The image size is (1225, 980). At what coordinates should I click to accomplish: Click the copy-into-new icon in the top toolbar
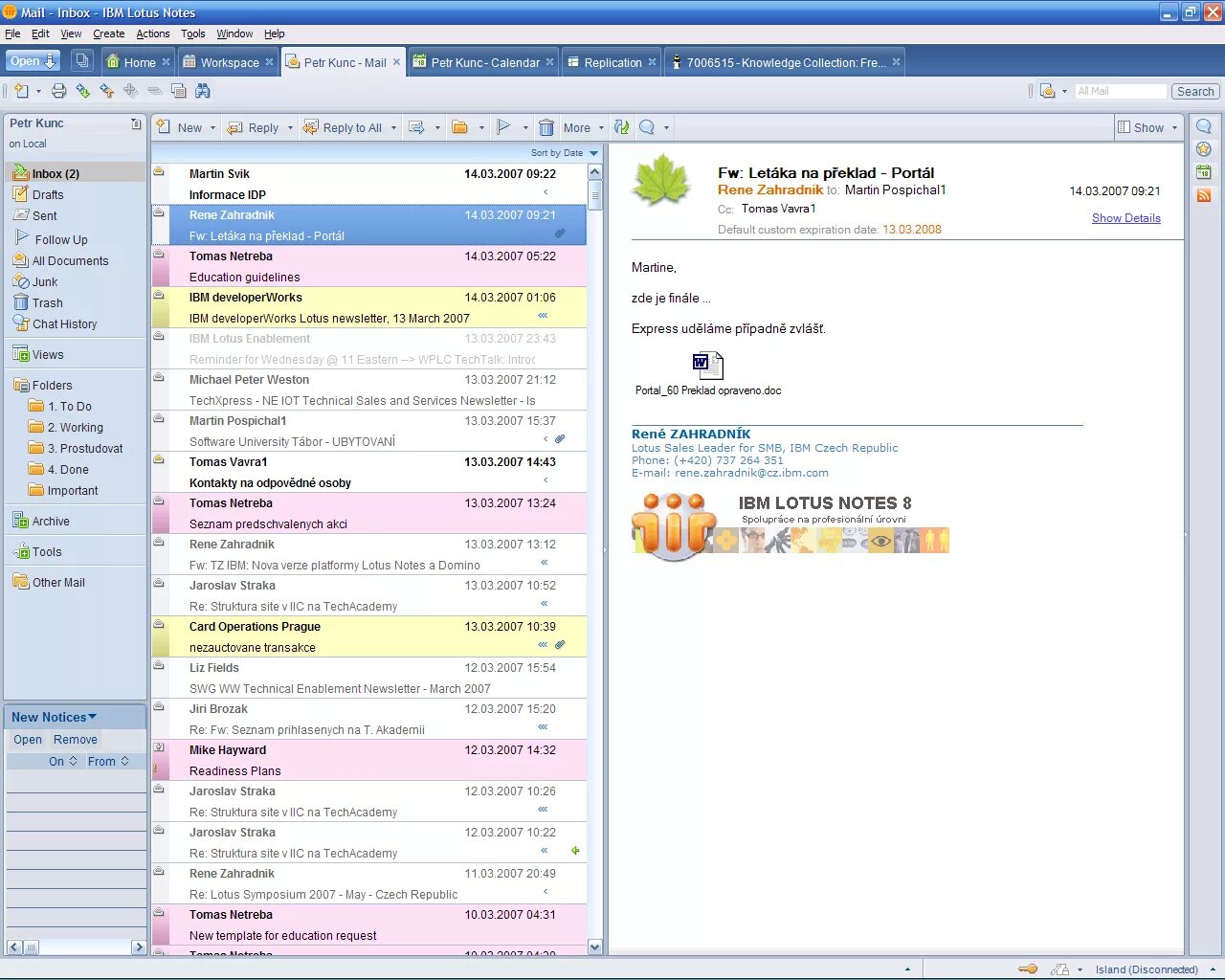pyautogui.click(x=178, y=91)
